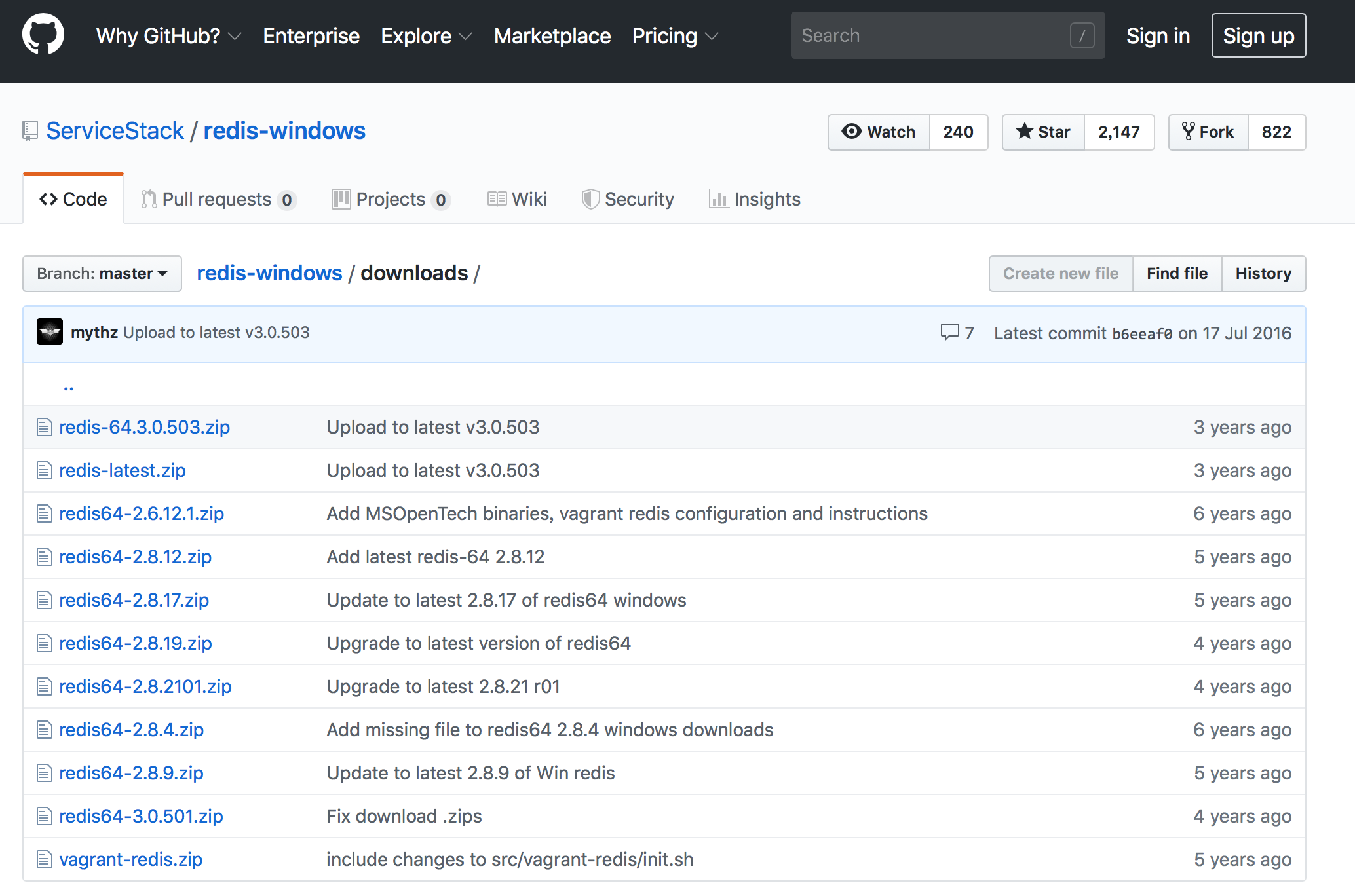1355x896 pixels.
Task: Click the Fork button
Action: pyautogui.click(x=1208, y=132)
